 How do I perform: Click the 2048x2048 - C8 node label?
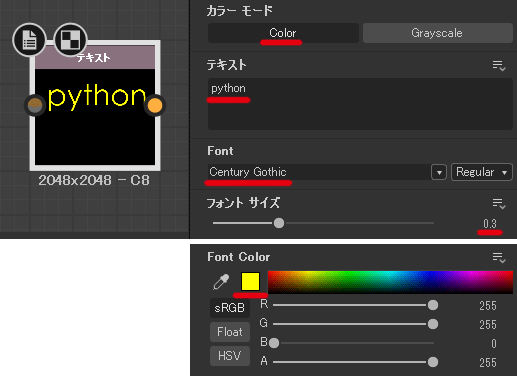pos(94,181)
